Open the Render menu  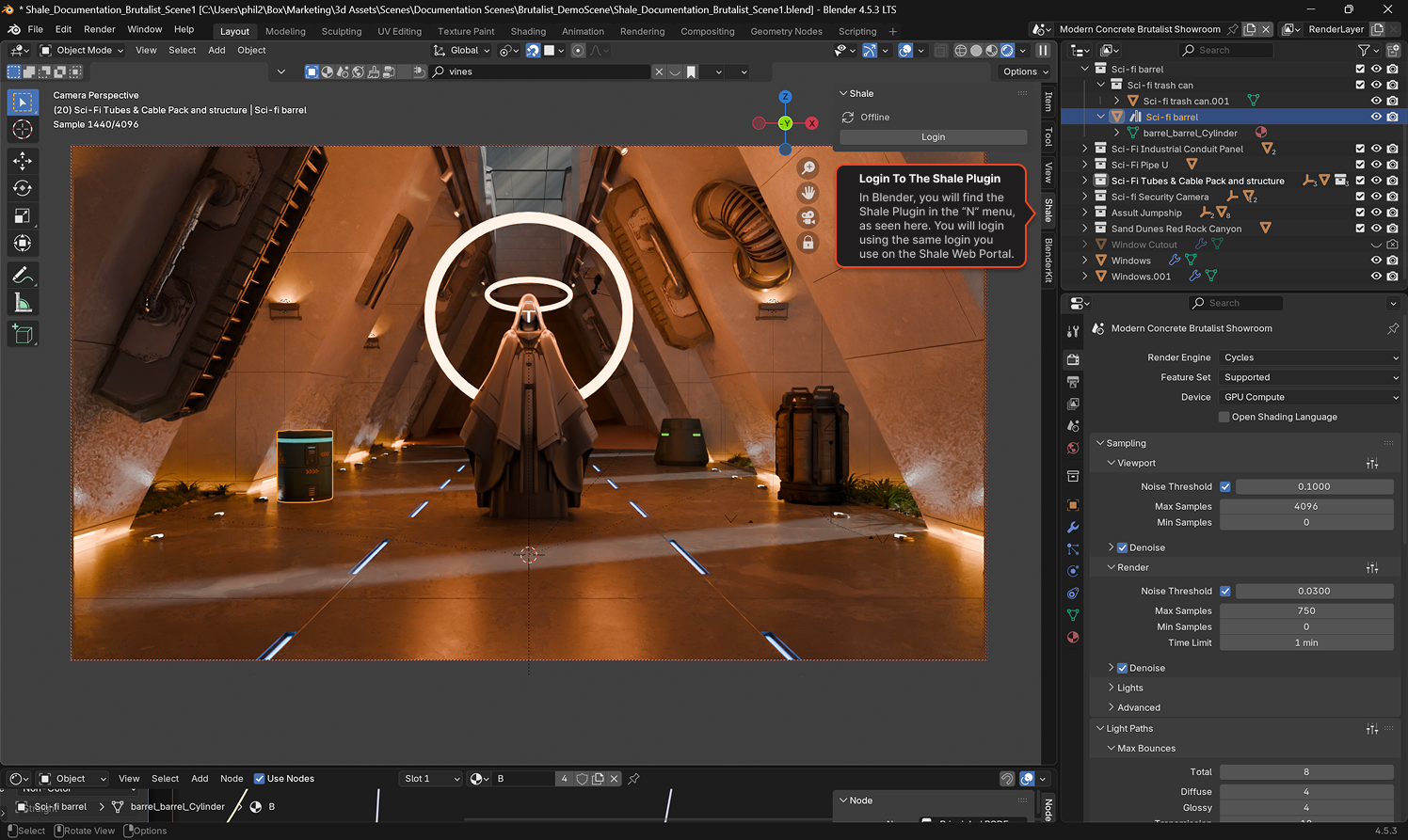pyautogui.click(x=100, y=29)
